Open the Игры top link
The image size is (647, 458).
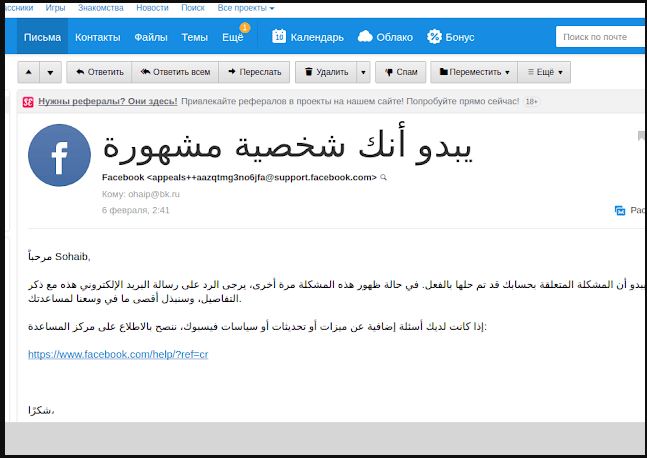tap(55, 8)
